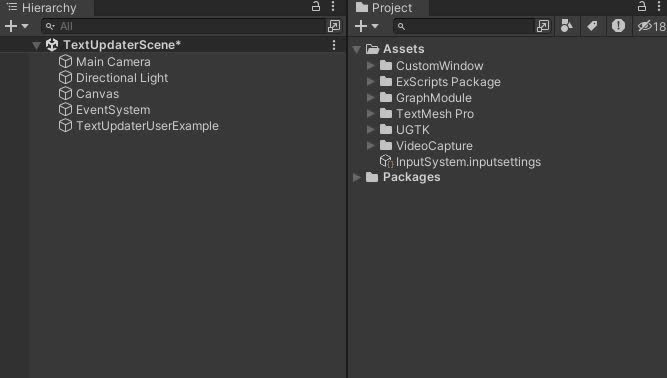Lock the Project panel
The image size is (667, 378).
641,6
